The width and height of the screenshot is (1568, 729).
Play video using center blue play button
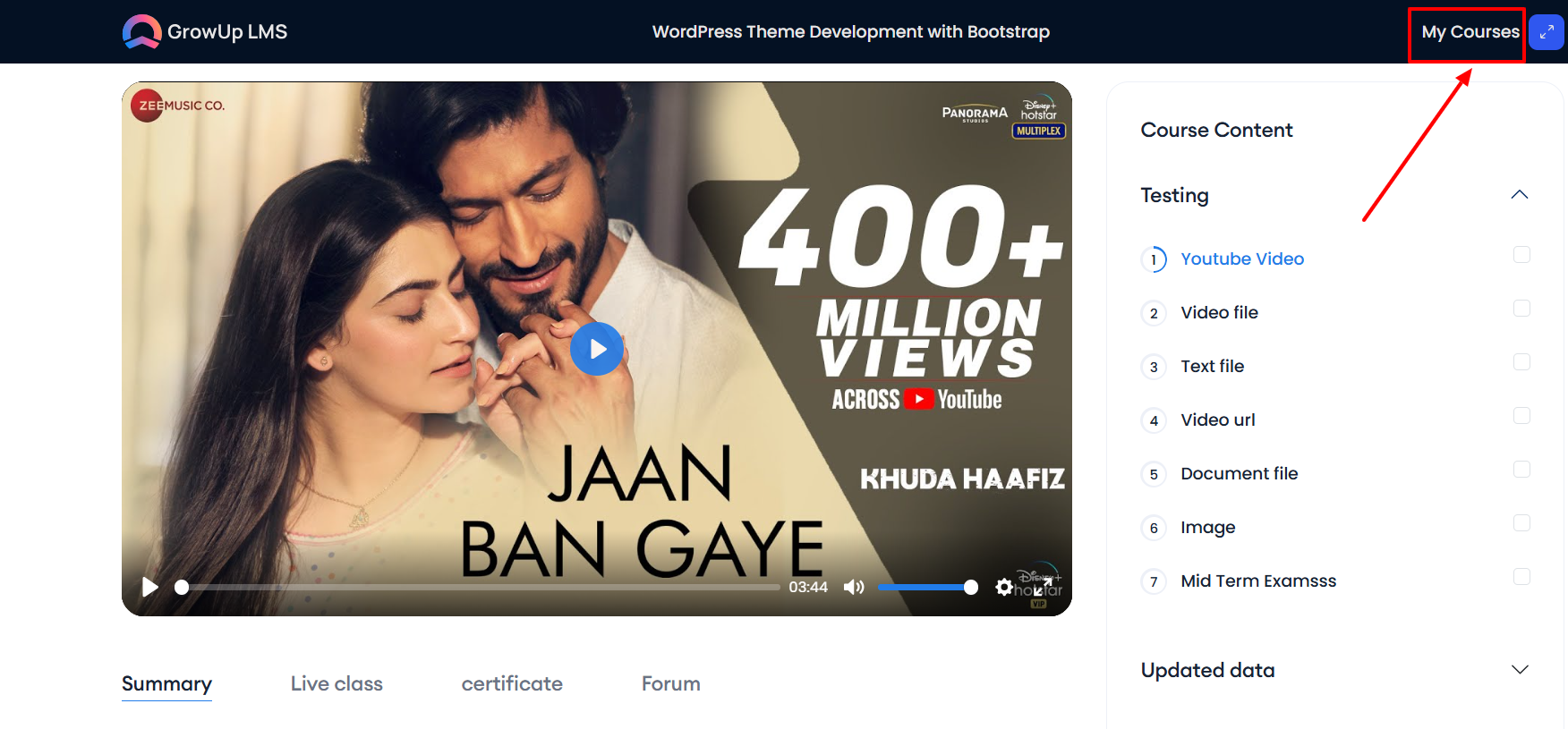click(x=597, y=349)
